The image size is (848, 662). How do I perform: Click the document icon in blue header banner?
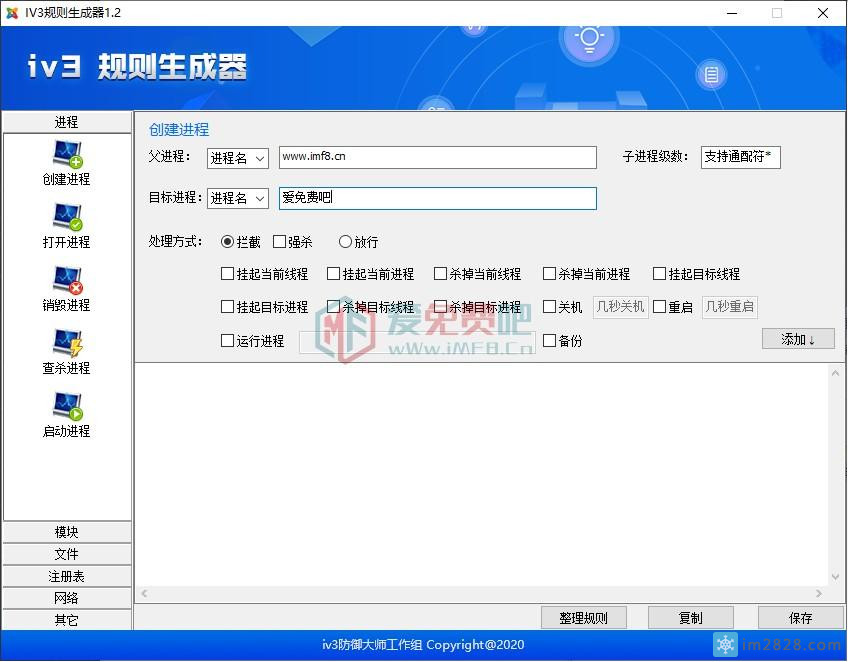[x=711, y=74]
